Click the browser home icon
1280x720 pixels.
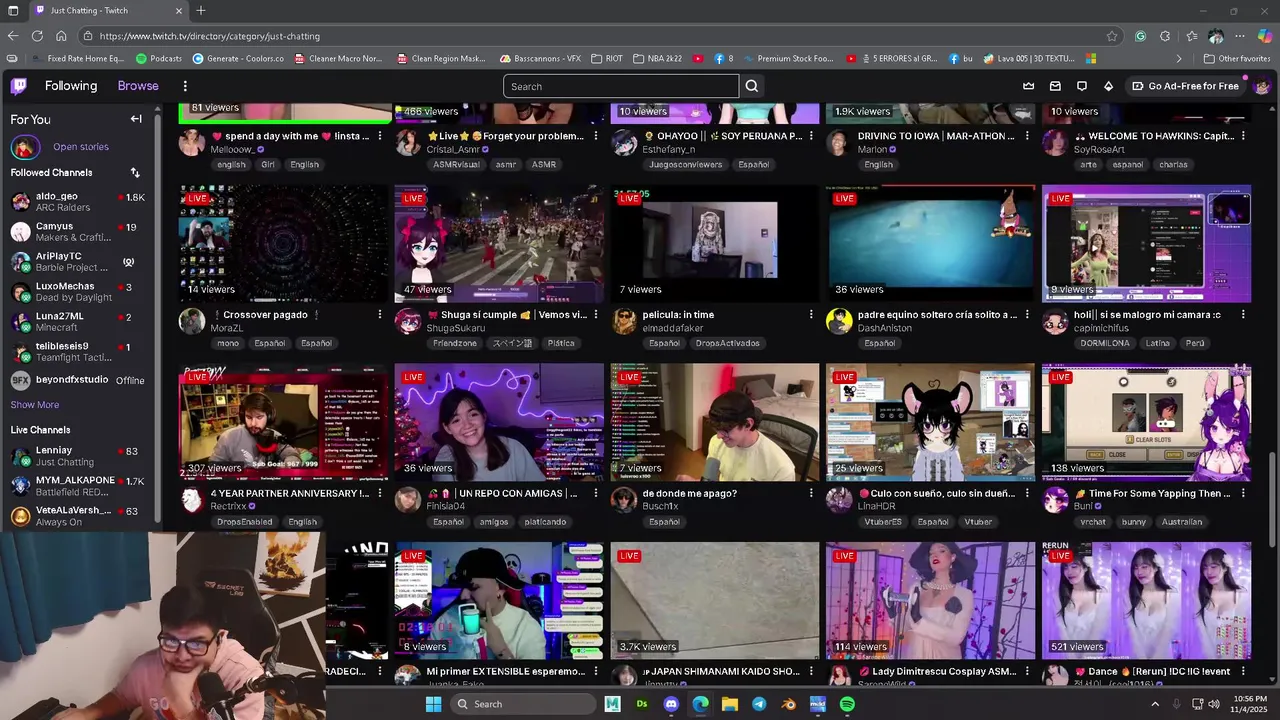[63, 36]
